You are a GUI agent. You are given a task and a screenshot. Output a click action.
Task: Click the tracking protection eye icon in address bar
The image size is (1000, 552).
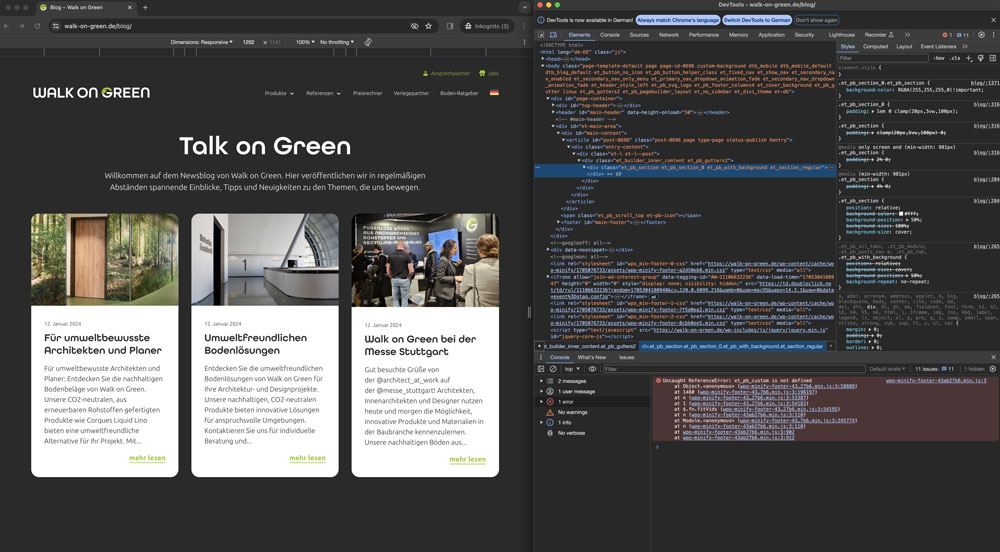415,26
